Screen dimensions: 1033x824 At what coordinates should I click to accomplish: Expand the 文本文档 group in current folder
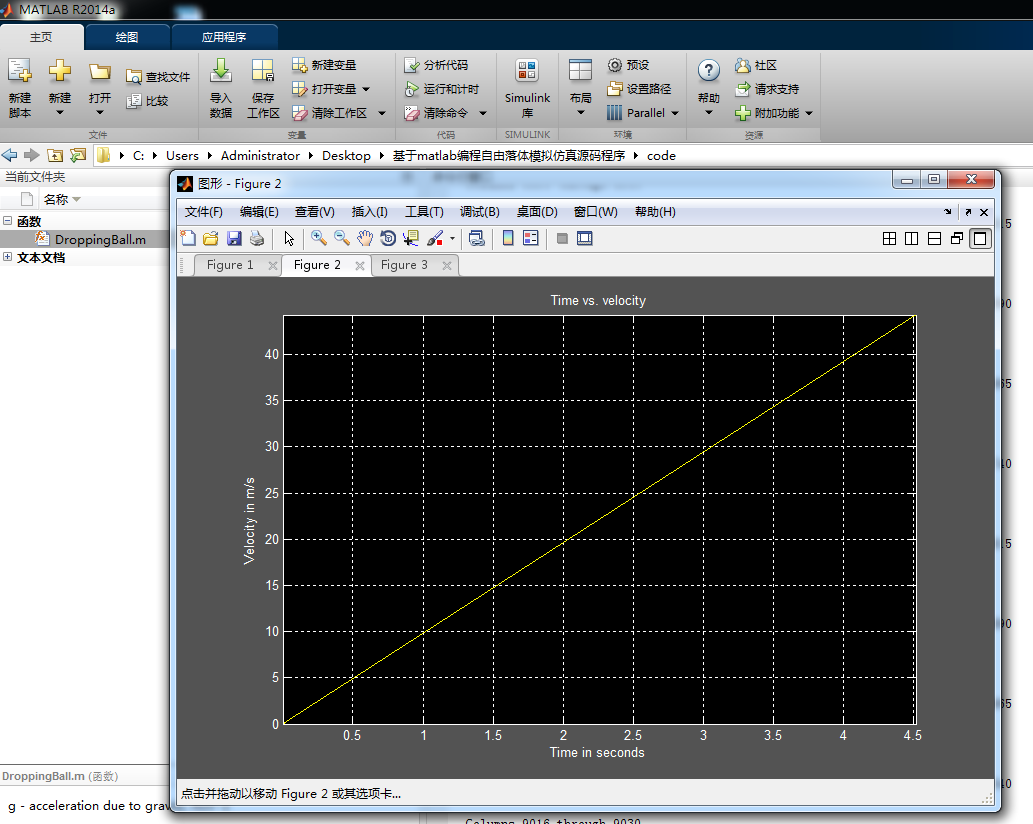pos(7,257)
